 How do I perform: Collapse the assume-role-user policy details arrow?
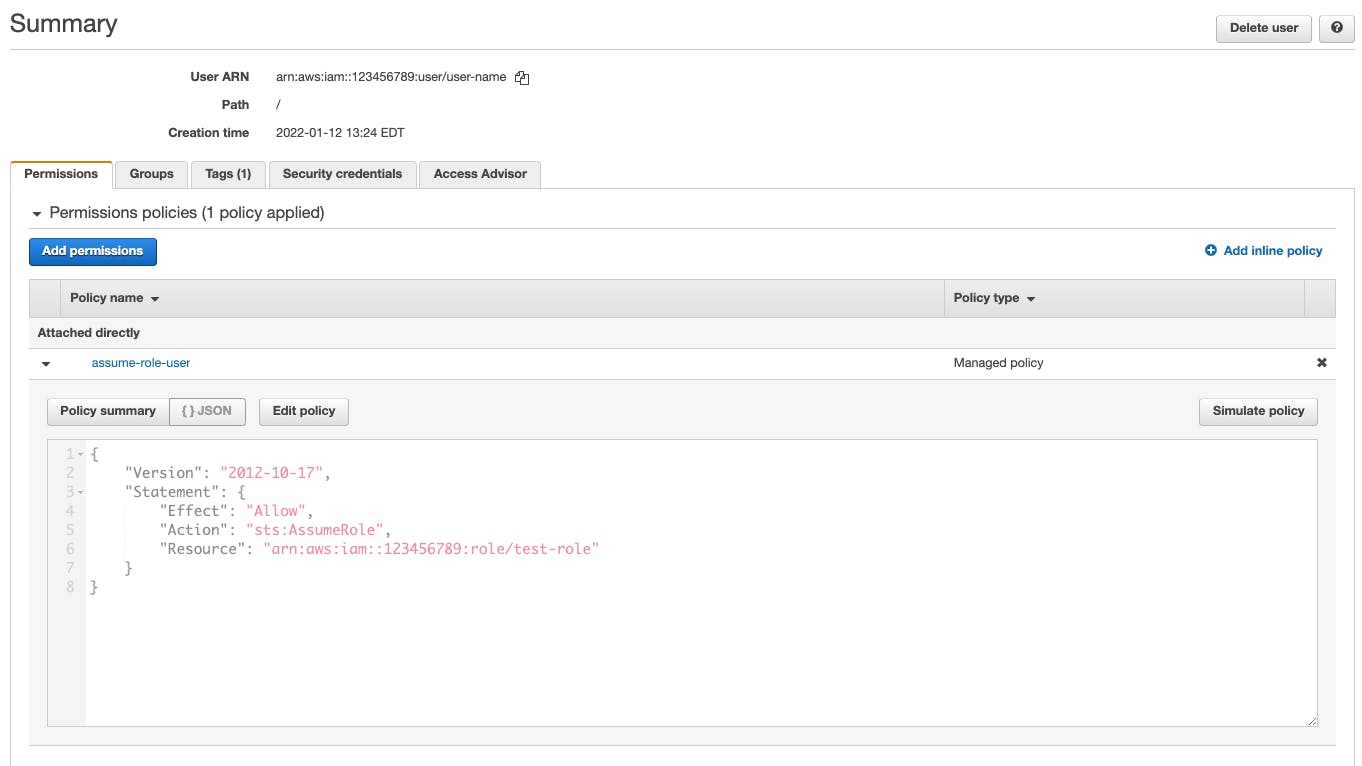(x=45, y=363)
